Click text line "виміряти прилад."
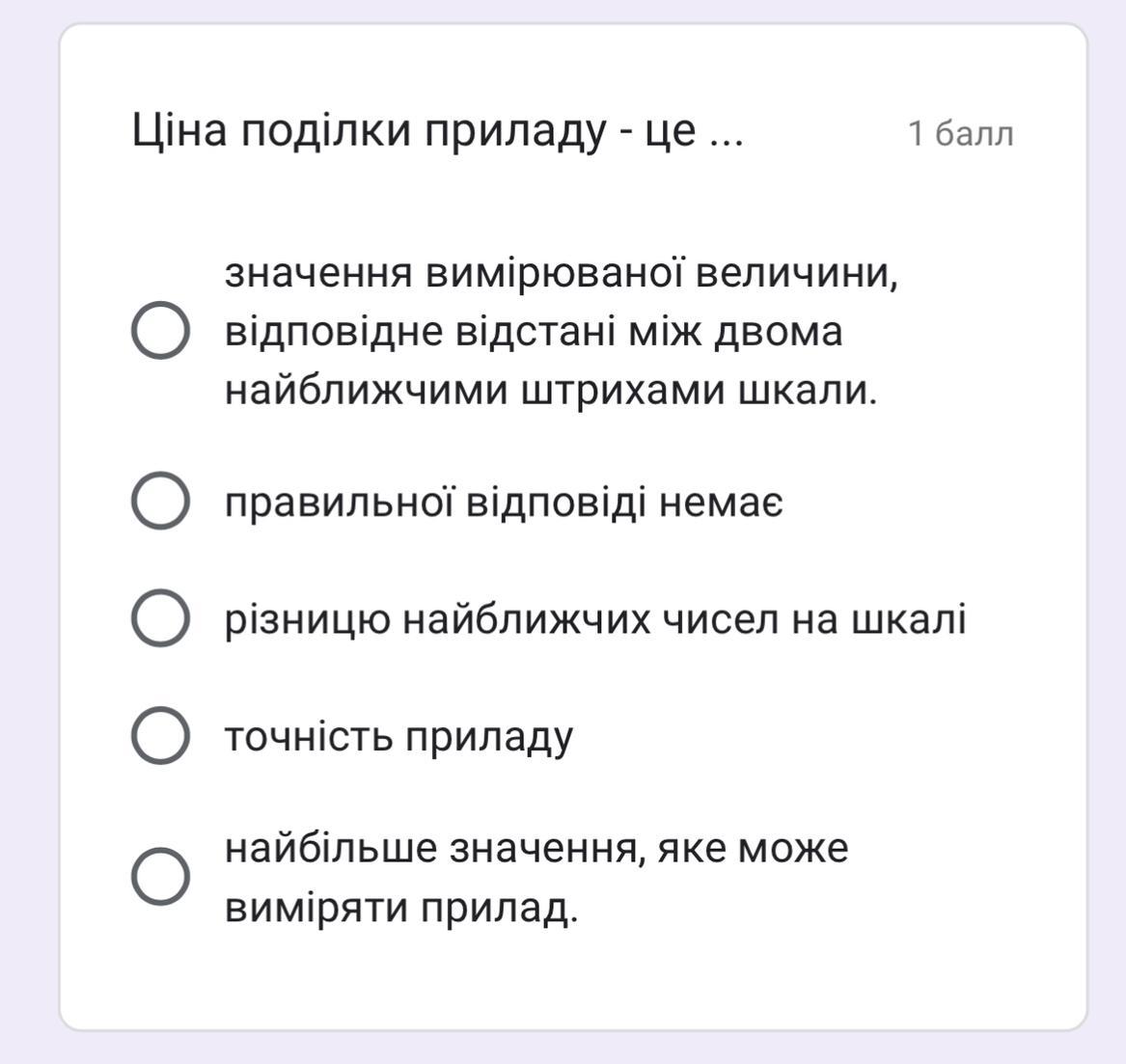This screenshot has height=1064, width=1126. [401, 908]
